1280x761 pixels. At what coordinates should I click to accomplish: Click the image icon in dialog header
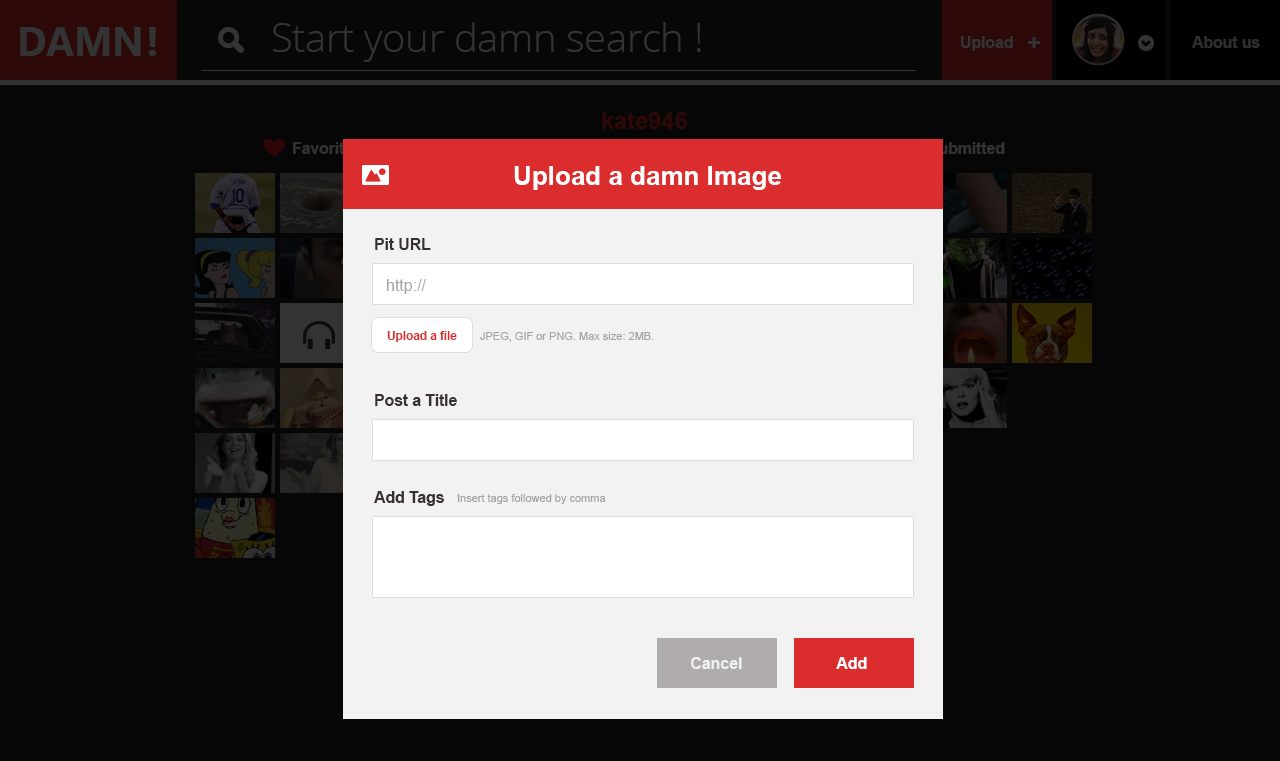pos(376,175)
